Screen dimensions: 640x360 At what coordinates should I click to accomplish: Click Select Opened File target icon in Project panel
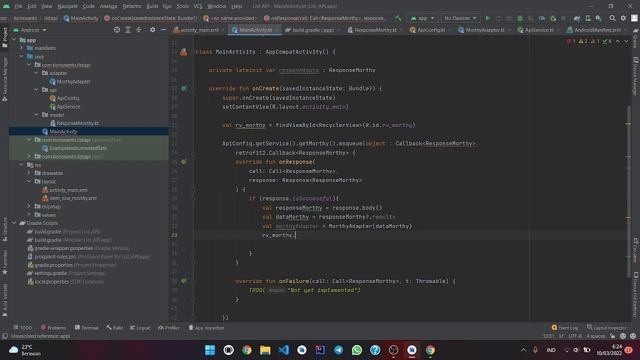coord(117,30)
